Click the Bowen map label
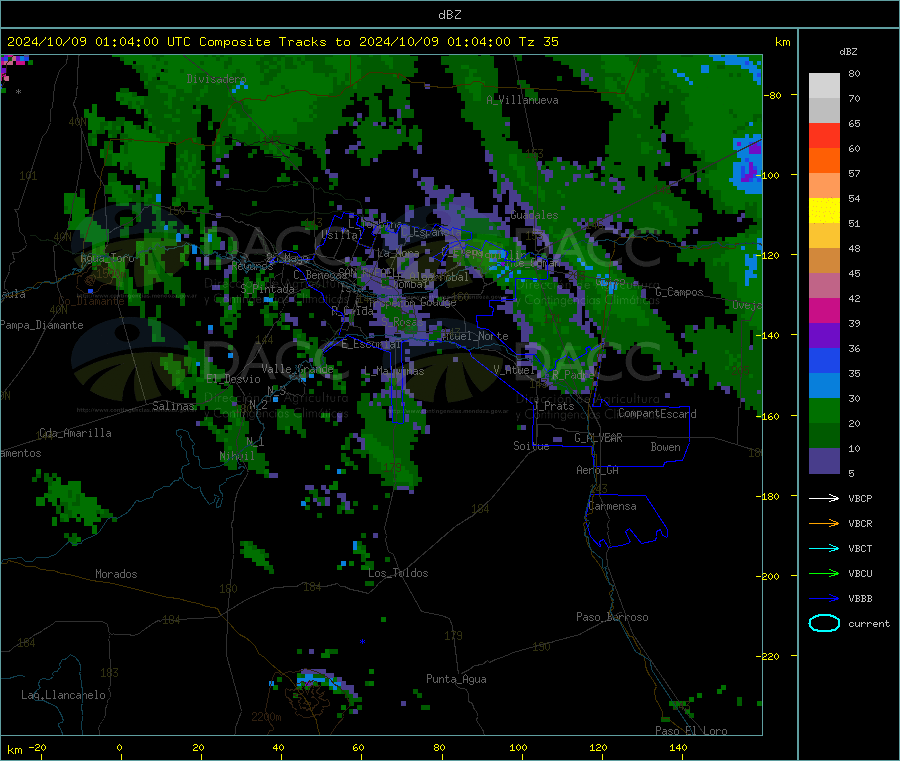This screenshot has height=761, width=900. (x=665, y=447)
